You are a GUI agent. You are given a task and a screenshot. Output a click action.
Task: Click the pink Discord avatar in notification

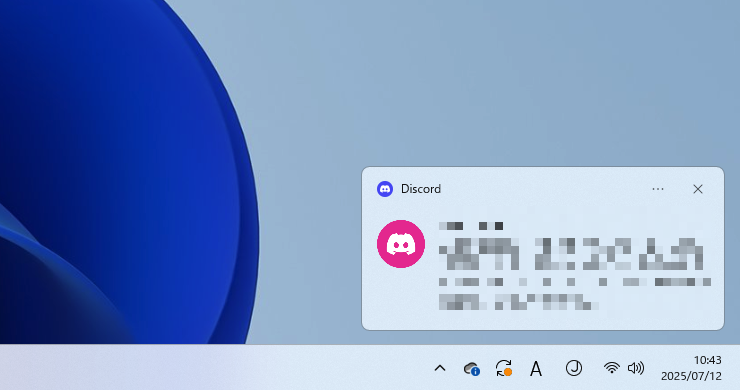click(x=401, y=244)
